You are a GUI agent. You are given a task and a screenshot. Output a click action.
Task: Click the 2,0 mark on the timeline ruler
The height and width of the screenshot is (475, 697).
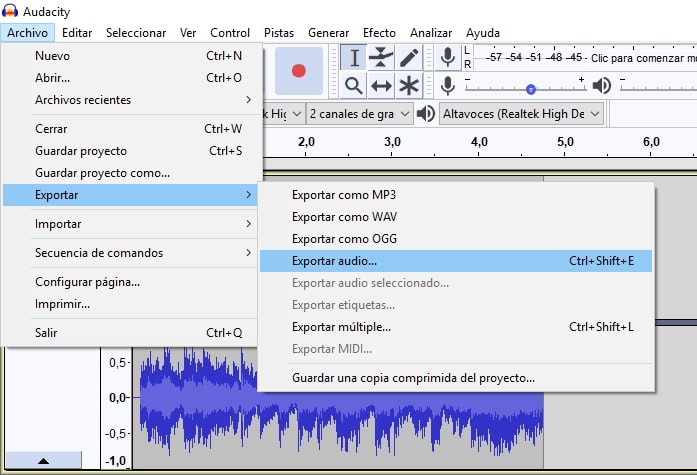coord(306,142)
